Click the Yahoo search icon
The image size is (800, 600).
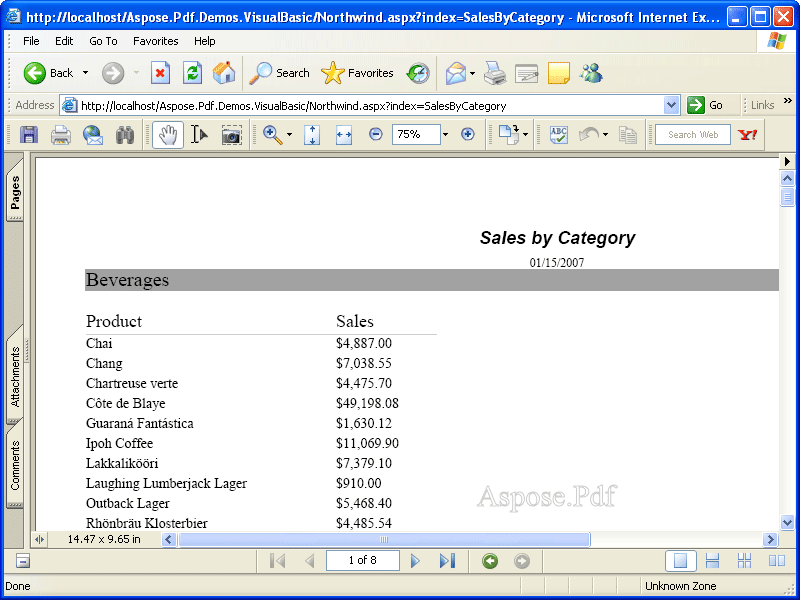(x=747, y=135)
